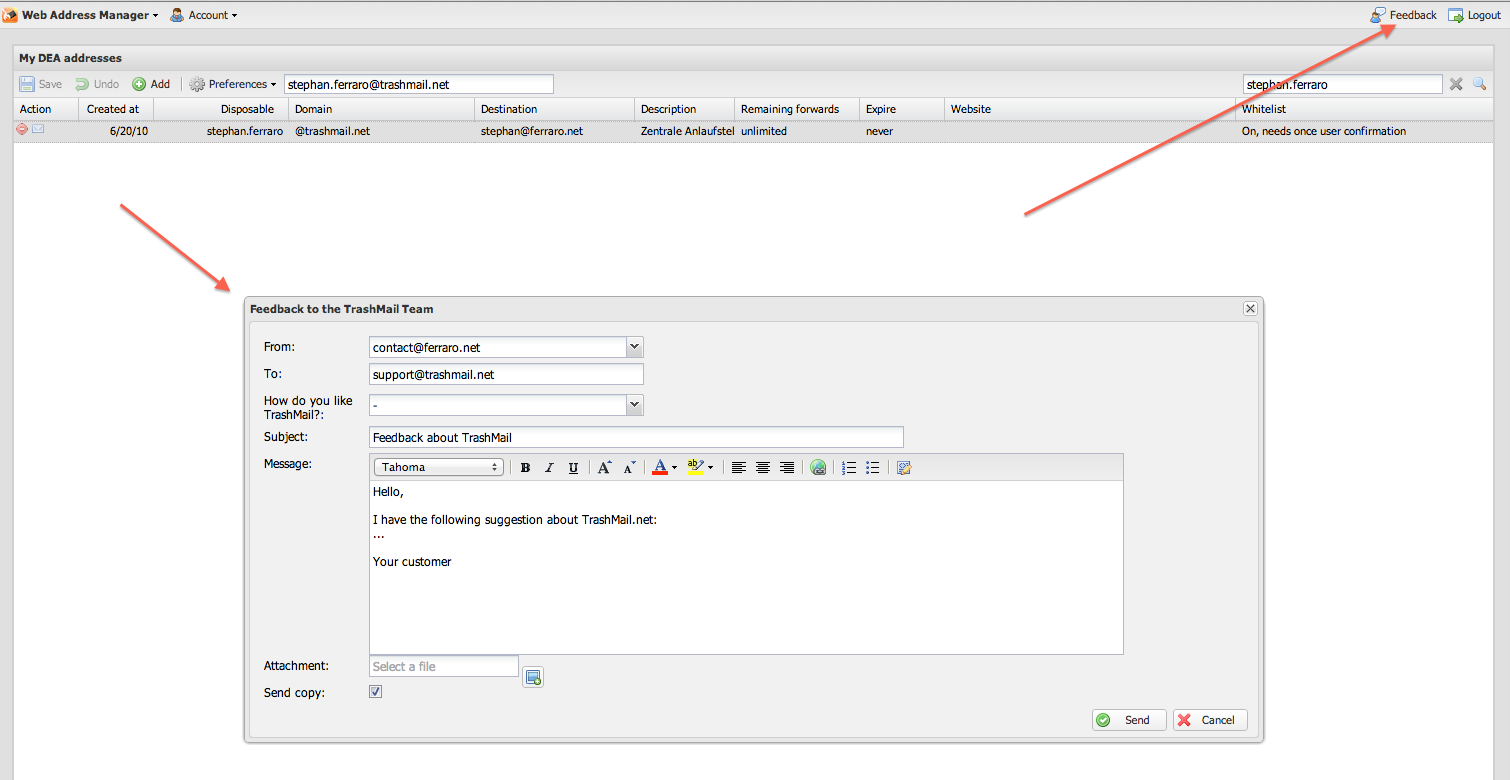The width and height of the screenshot is (1510, 780).
Task: Center align message text
Action: (763, 467)
